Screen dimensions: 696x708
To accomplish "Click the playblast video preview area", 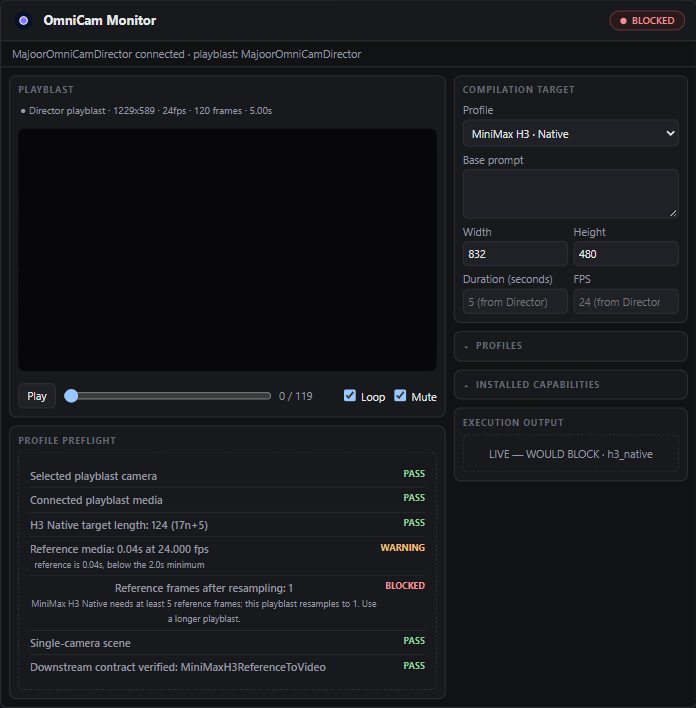I will (x=227, y=250).
